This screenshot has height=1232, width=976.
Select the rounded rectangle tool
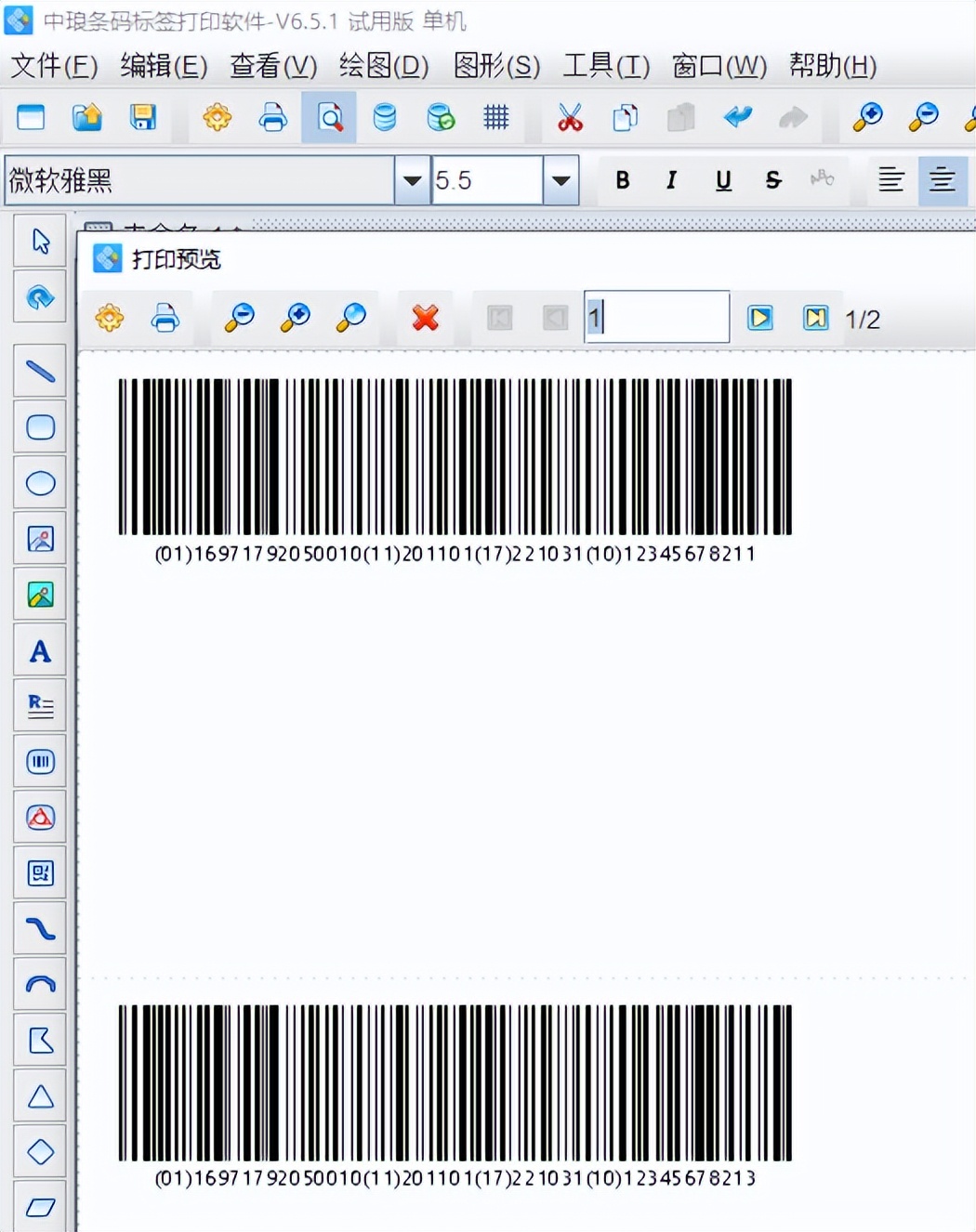(40, 427)
